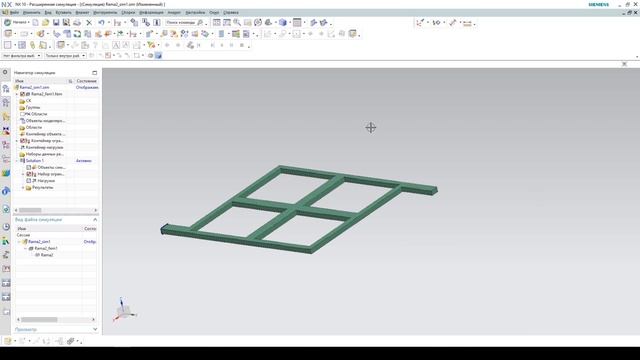Select Rama2 part in file view
The width and height of the screenshot is (640, 360).
(47, 255)
